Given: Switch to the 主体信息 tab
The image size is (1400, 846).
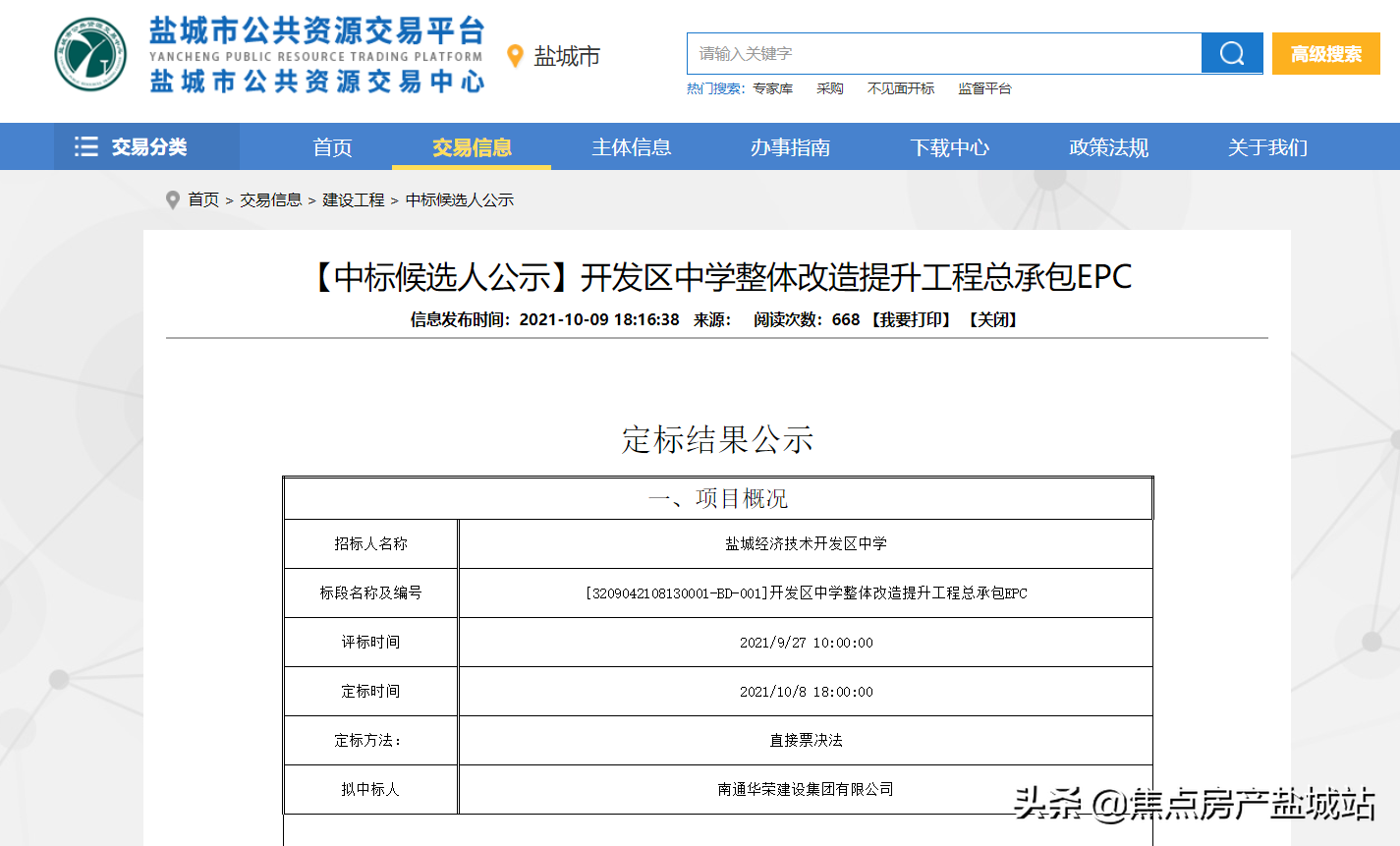Looking at the screenshot, I should click(631, 147).
